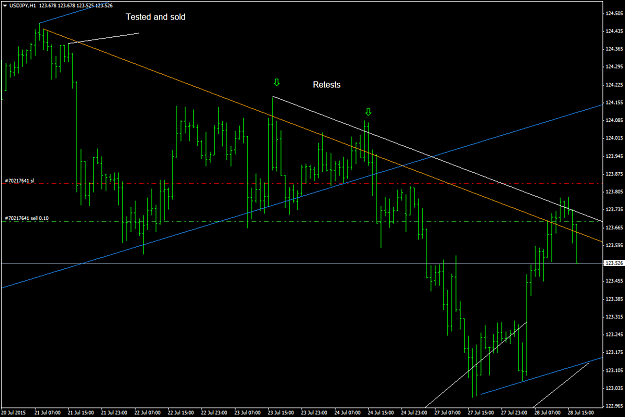Click the 22 Jul 23:00 time label
Image resolution: width=625 pixels, height=417 pixels.
point(214,413)
